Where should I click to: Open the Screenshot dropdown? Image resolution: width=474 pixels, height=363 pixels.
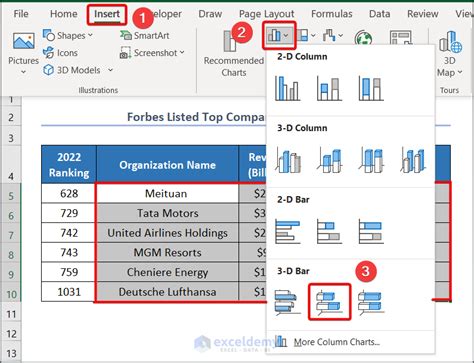pyautogui.click(x=152, y=53)
